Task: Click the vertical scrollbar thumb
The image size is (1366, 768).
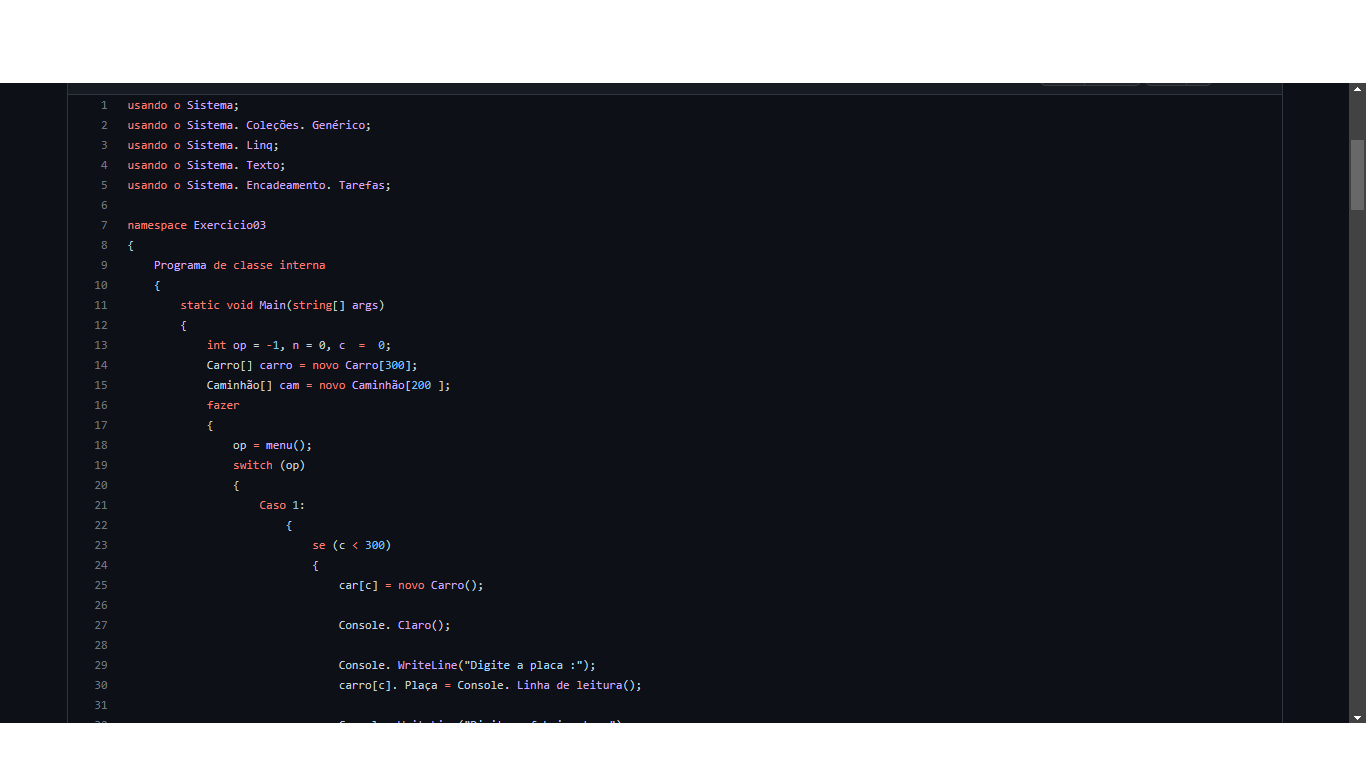Action: (1357, 174)
